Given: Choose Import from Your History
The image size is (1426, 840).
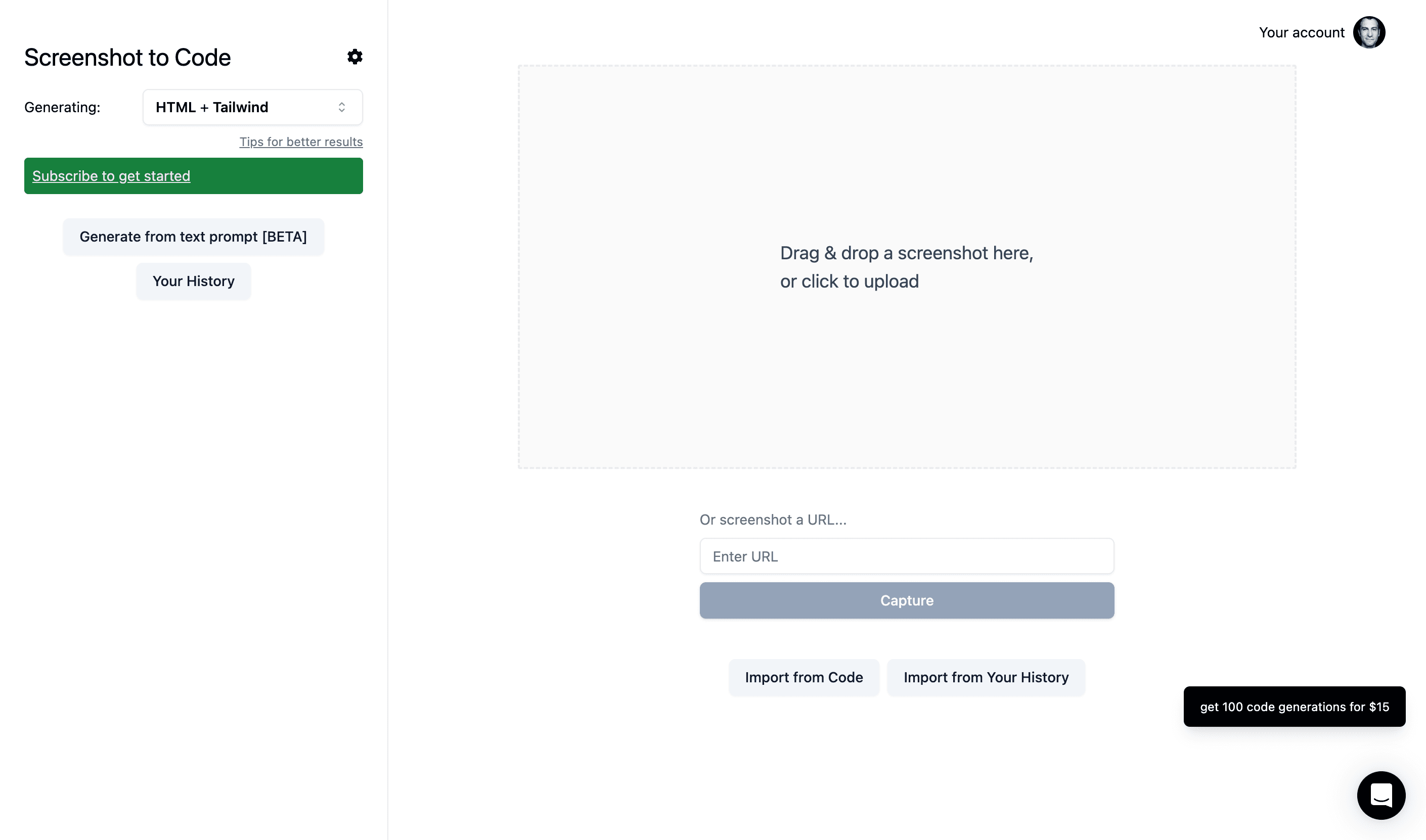Looking at the screenshot, I should pos(986,678).
